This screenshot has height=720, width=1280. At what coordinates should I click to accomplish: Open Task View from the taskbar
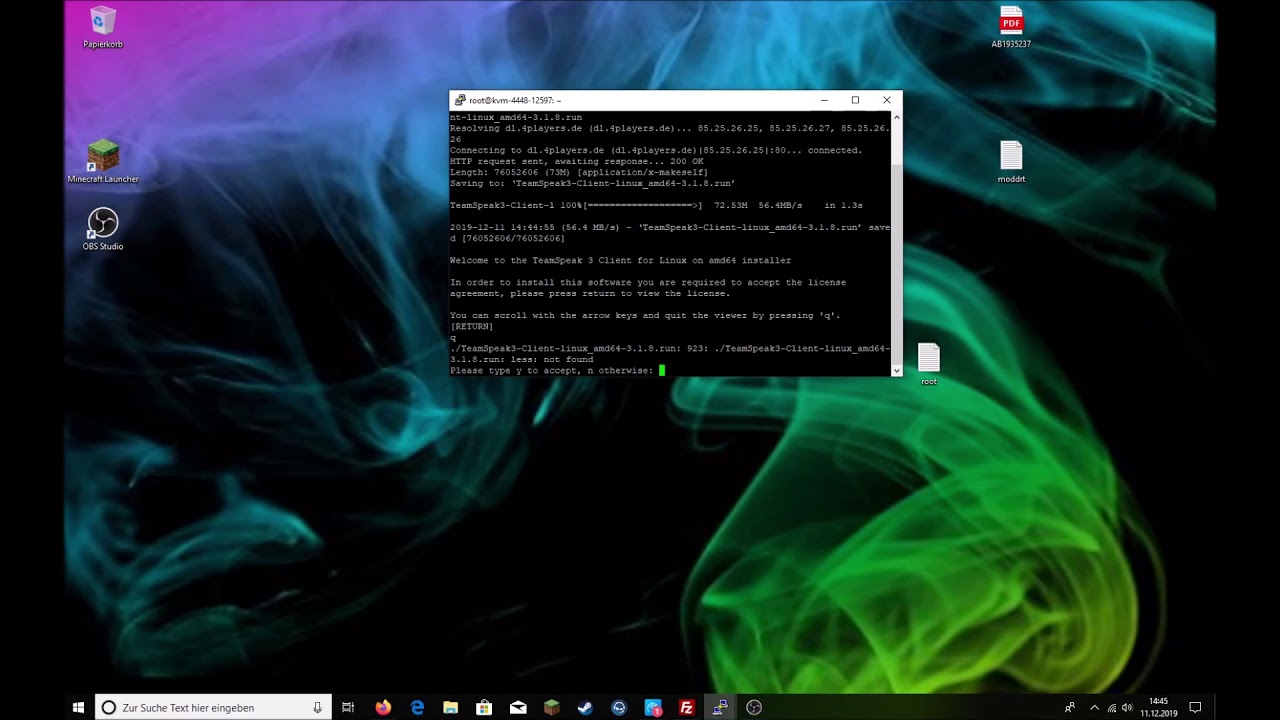pyautogui.click(x=348, y=707)
